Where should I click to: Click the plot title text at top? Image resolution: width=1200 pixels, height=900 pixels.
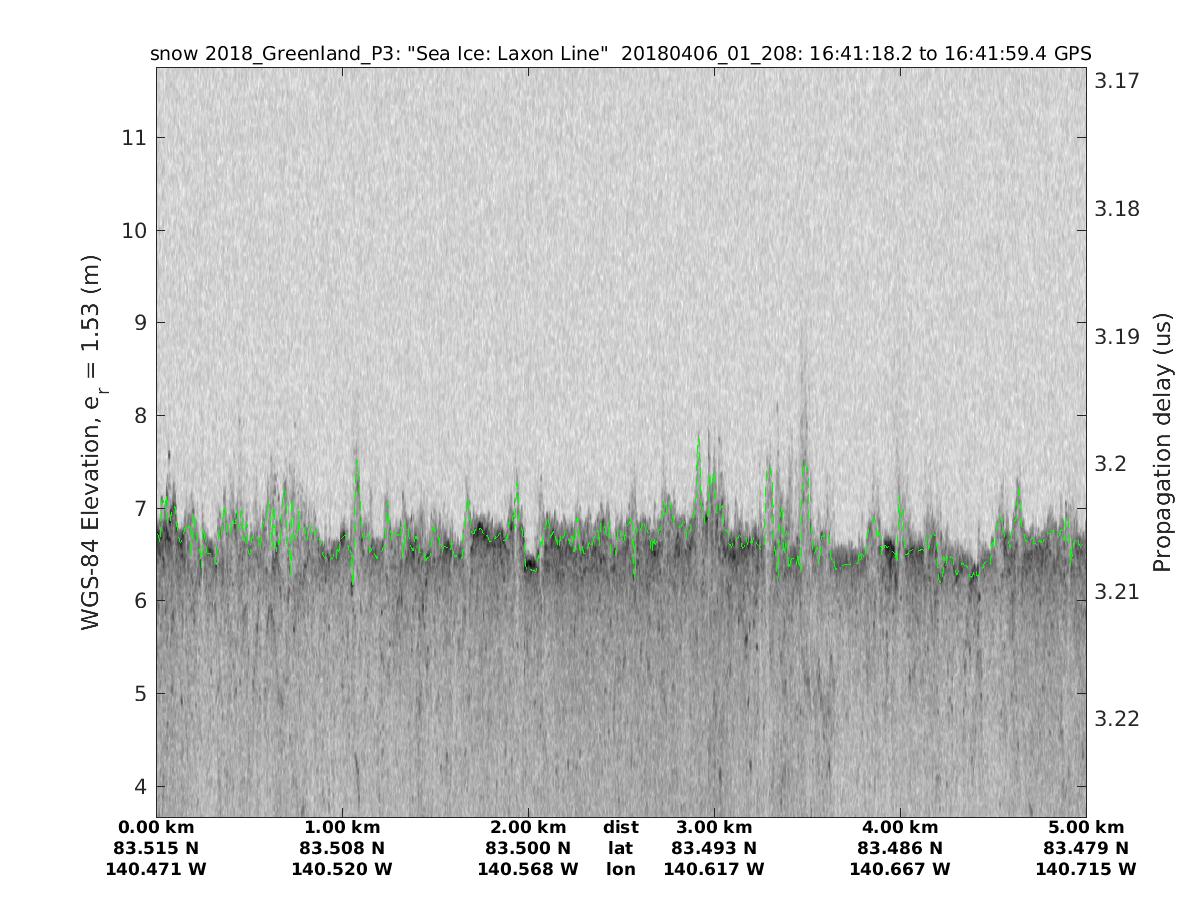[620, 53]
